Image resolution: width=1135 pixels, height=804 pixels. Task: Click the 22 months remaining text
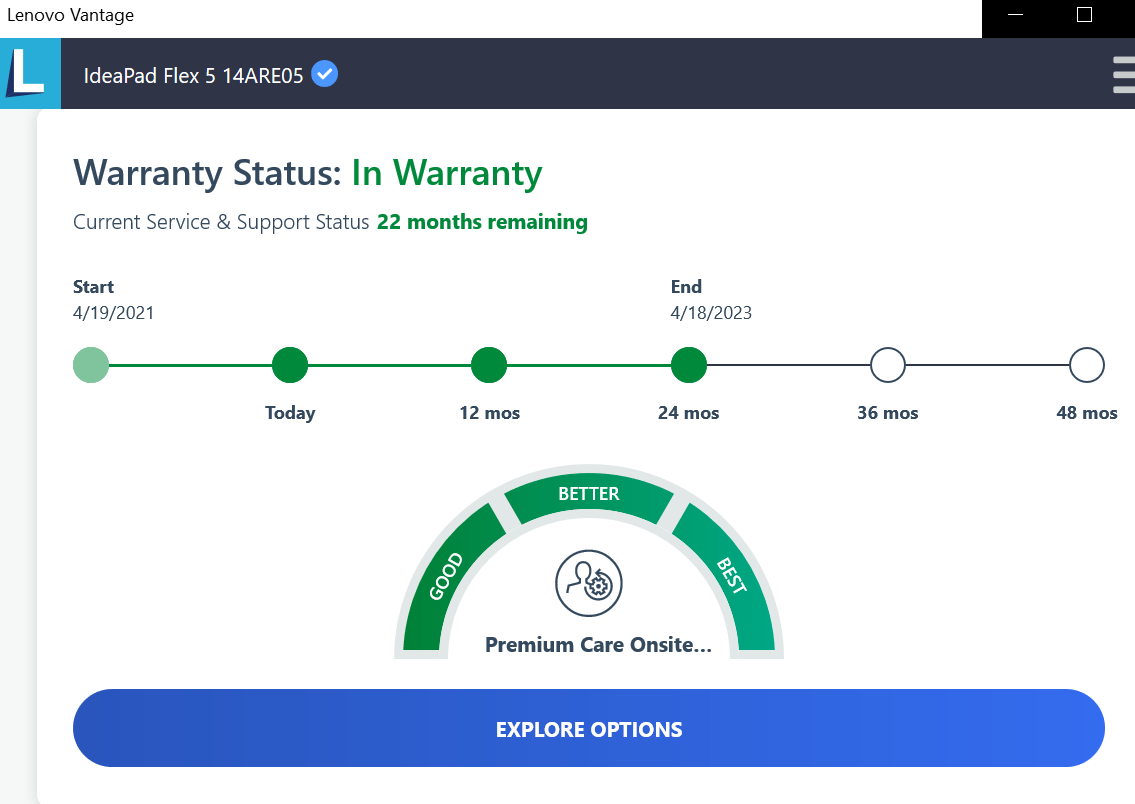[482, 221]
